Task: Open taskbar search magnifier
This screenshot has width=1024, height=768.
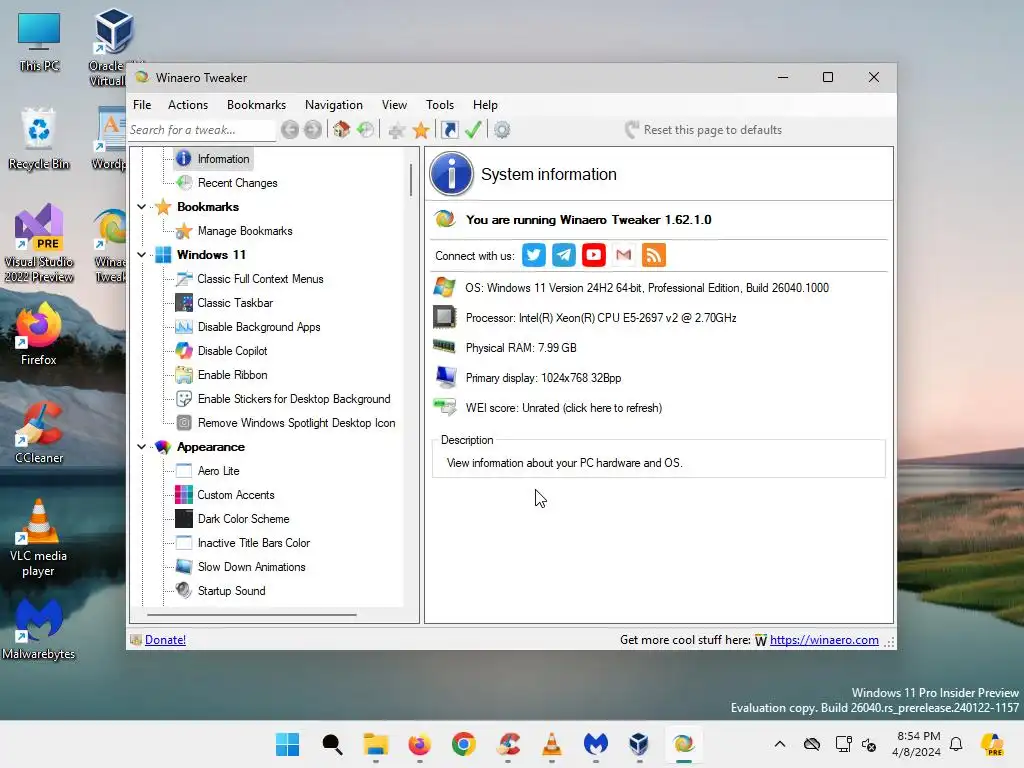Action: click(332, 744)
